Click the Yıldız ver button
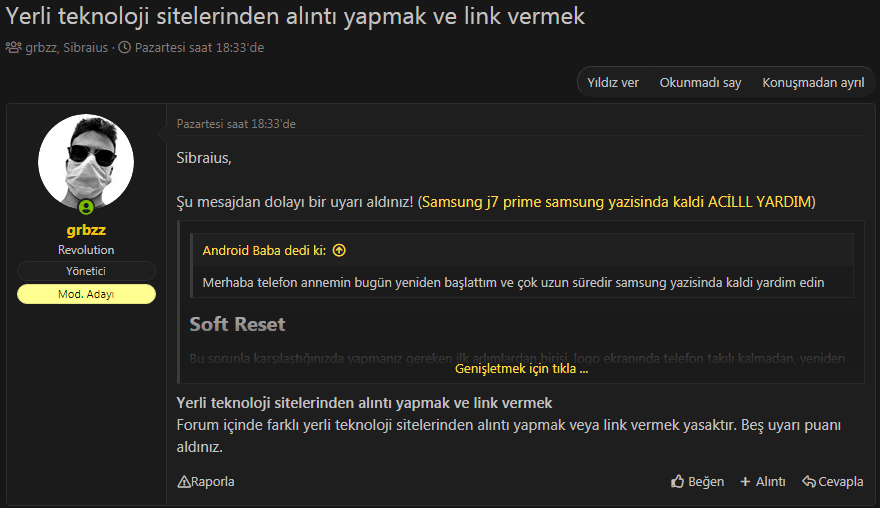880x508 pixels. click(x=613, y=83)
